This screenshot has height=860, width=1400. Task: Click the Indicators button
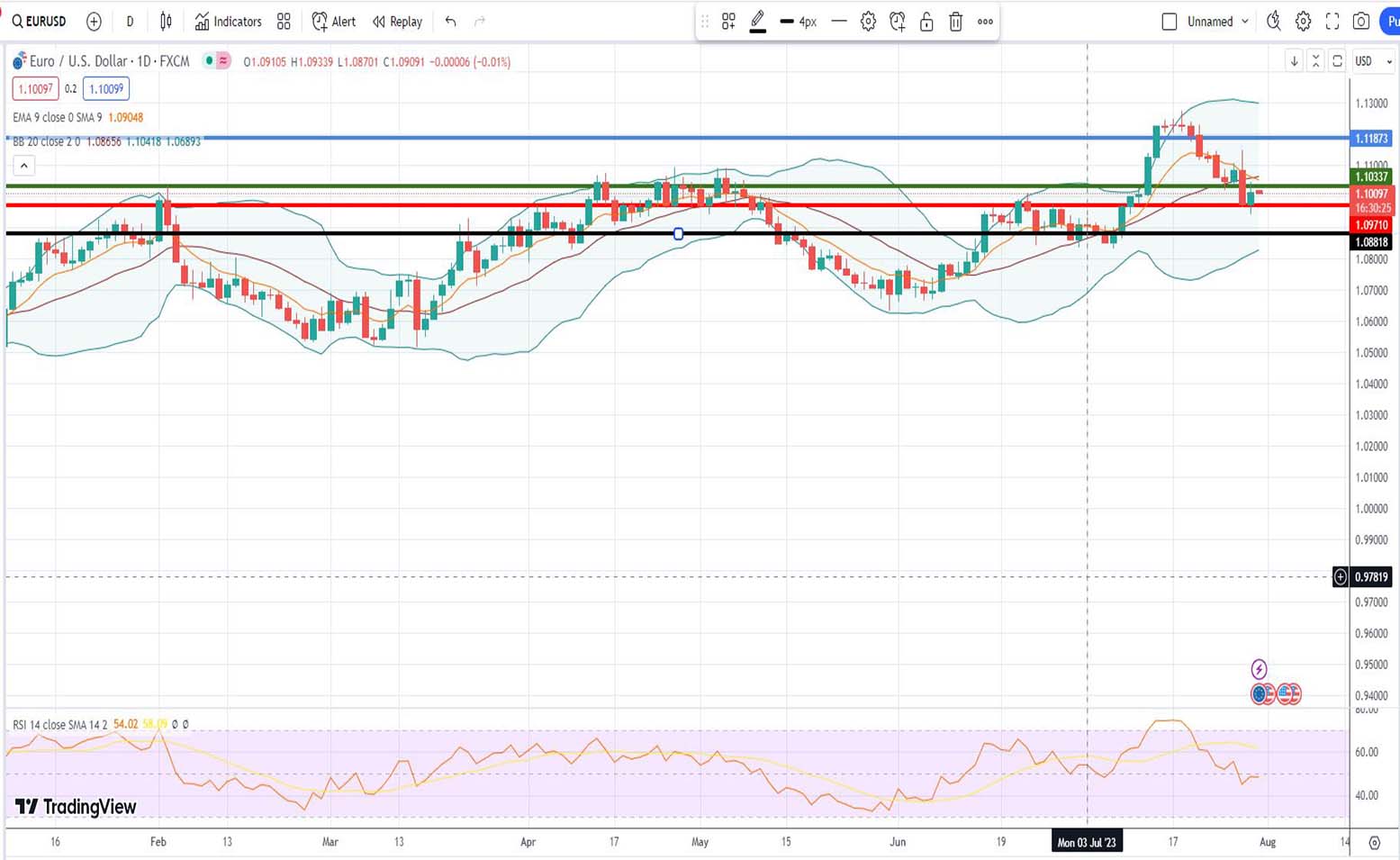pos(229,22)
